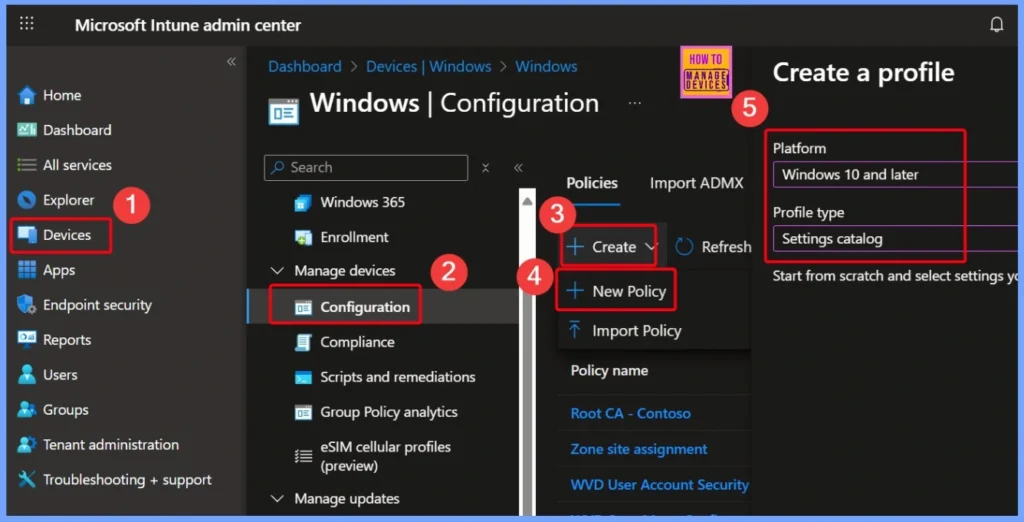
Task: Go to Devices | Windows breadcrumb
Action: coord(428,67)
